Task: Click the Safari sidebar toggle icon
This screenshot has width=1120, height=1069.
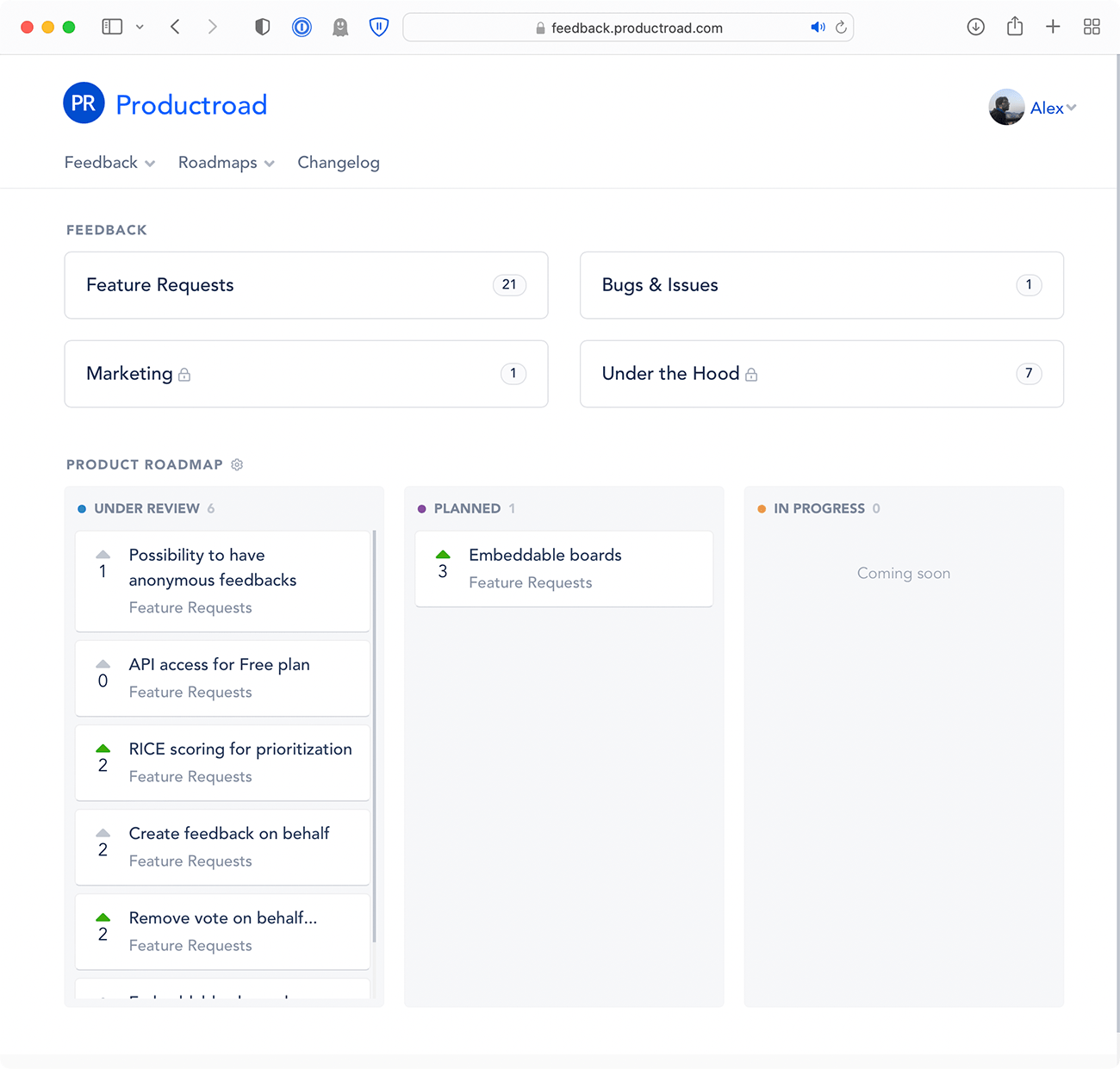Action: (x=112, y=27)
